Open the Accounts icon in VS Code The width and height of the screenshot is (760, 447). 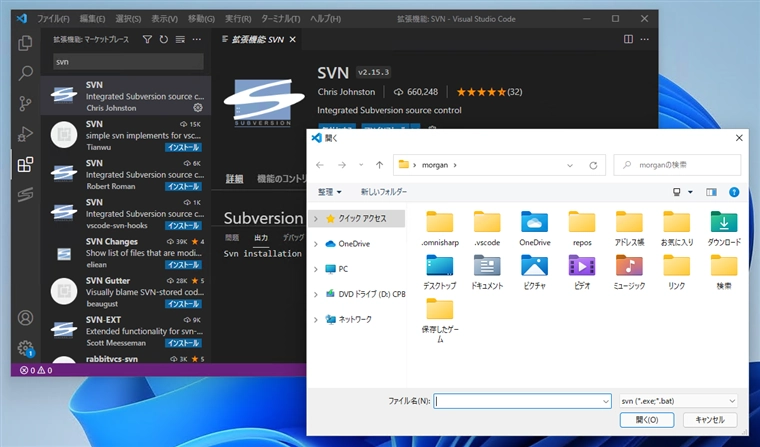tap(25, 318)
